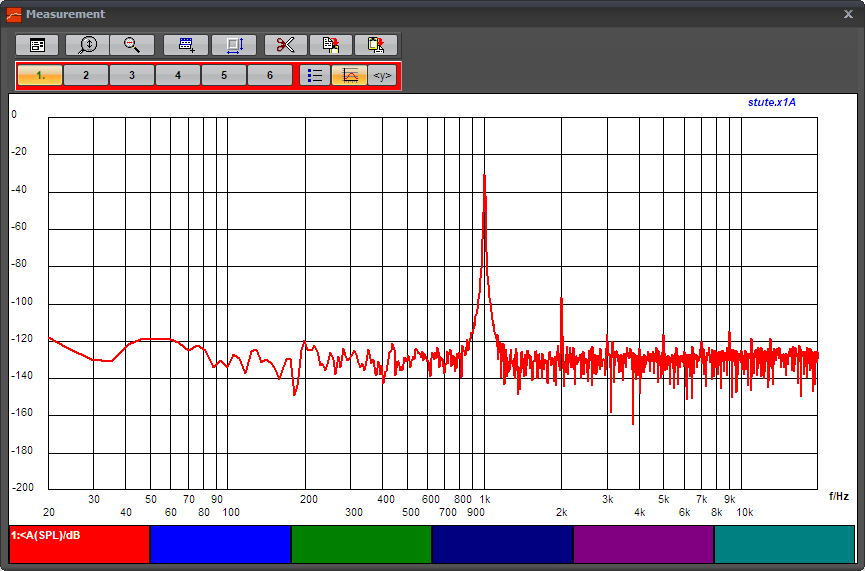Screen dimensions: 865x571
Task: Close the Measurement window
Action: tap(848, 14)
